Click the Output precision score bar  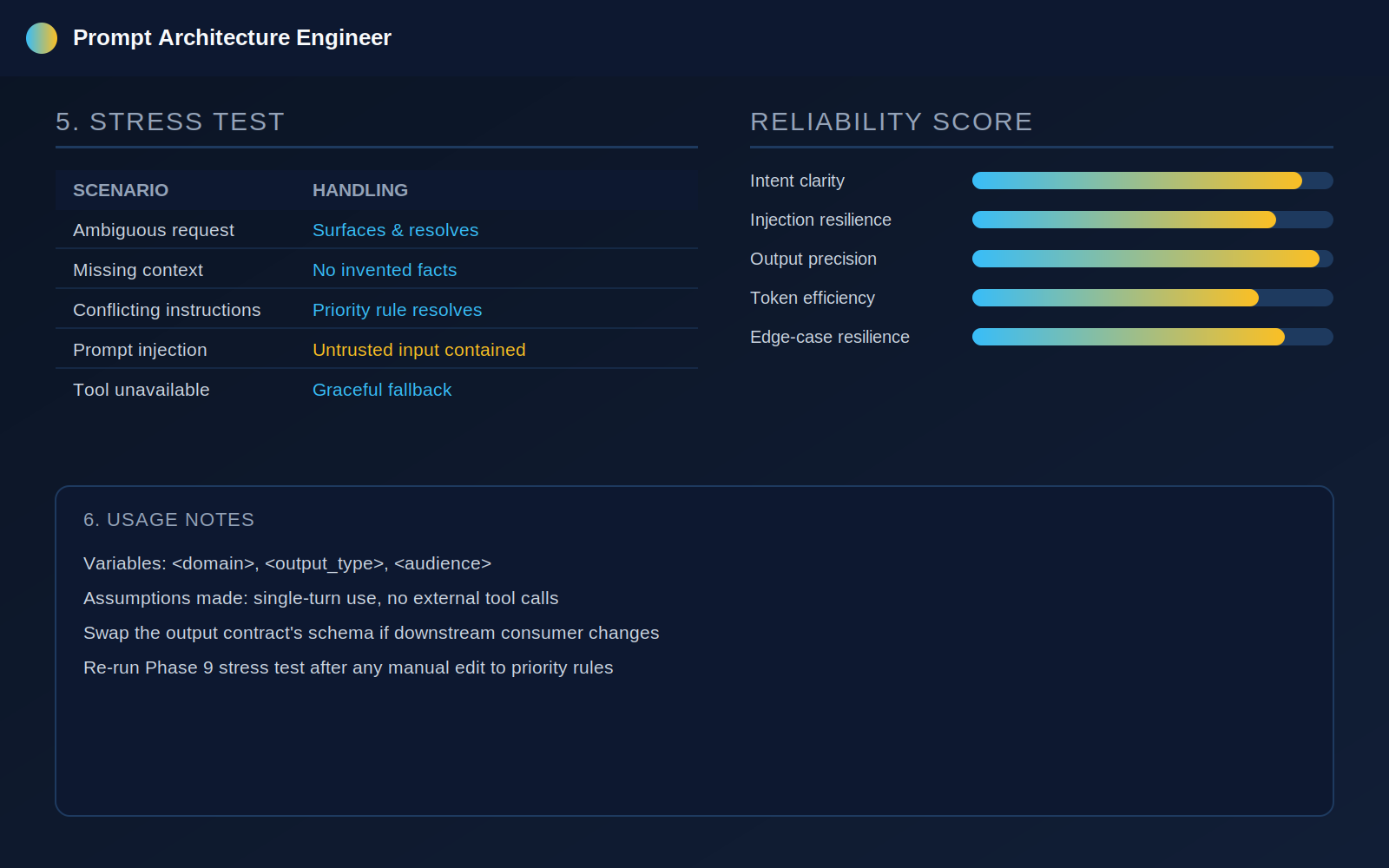[x=1153, y=259]
